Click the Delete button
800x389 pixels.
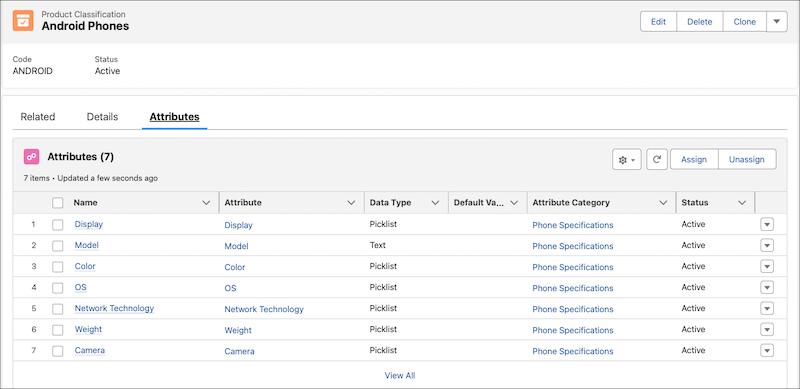coord(699,21)
